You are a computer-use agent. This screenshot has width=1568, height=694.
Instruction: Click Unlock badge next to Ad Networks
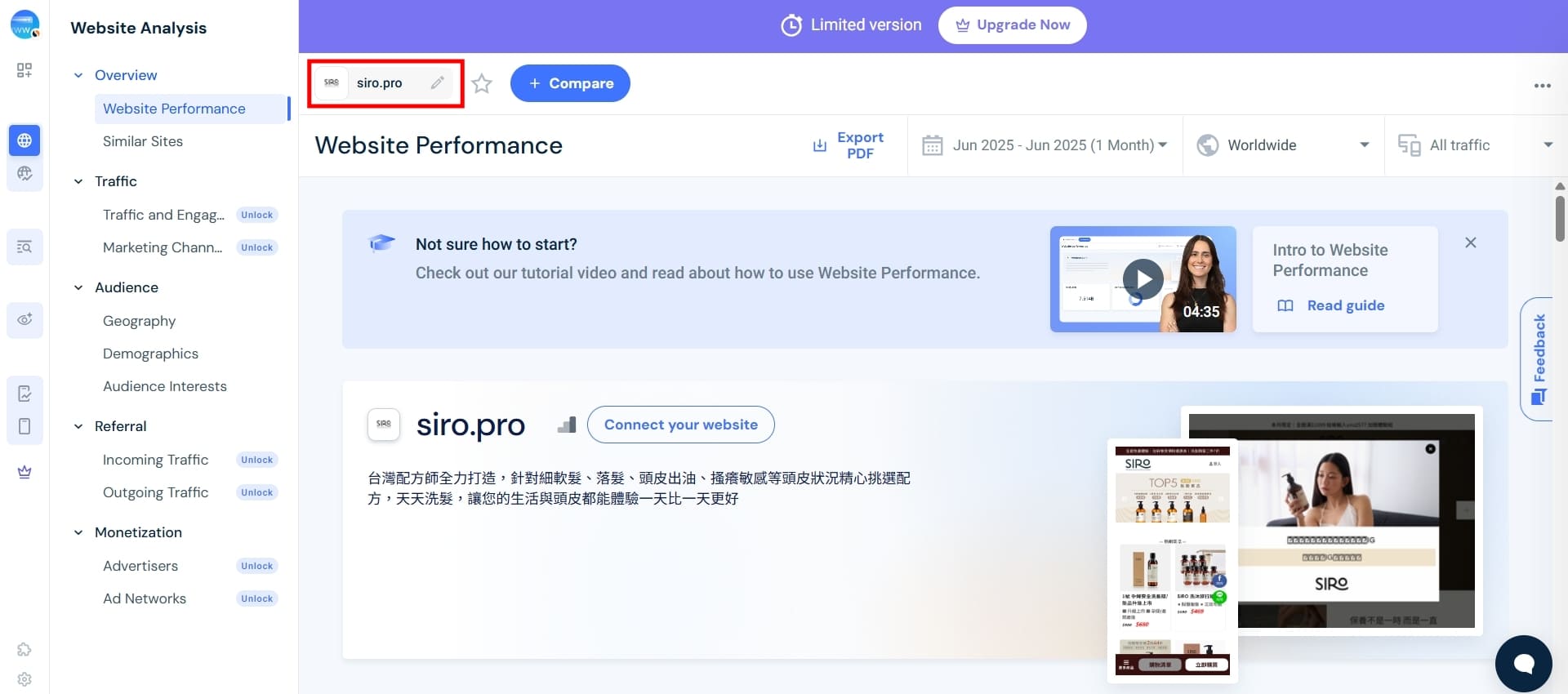click(256, 598)
